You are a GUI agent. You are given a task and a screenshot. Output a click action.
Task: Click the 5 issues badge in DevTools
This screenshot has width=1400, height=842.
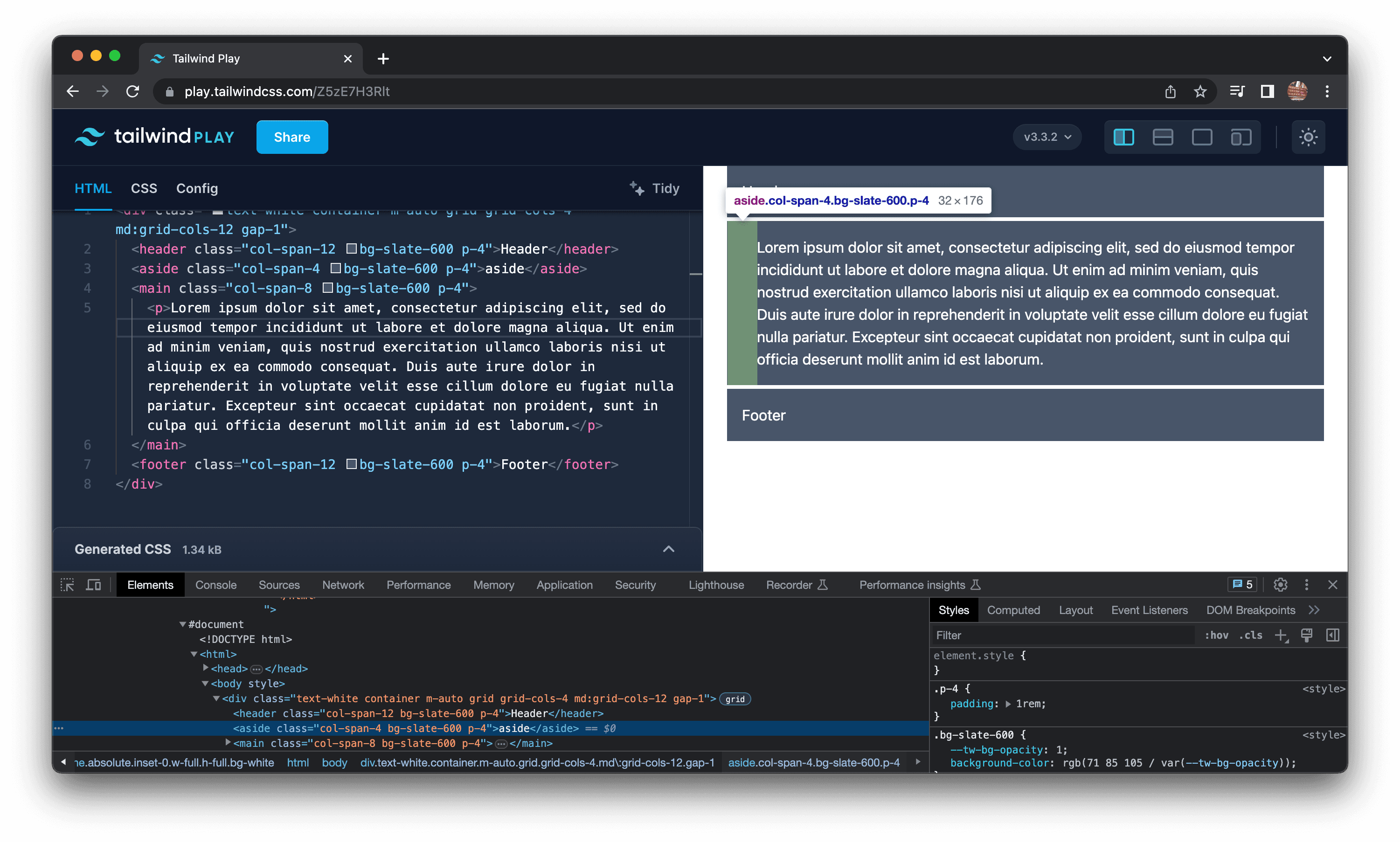[1241, 584]
